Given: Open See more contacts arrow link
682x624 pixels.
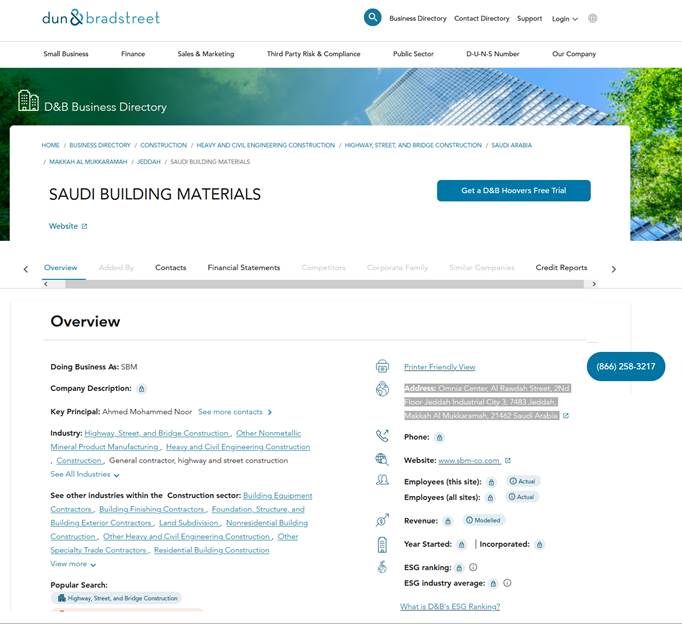Looking at the screenshot, I should [x=235, y=412].
